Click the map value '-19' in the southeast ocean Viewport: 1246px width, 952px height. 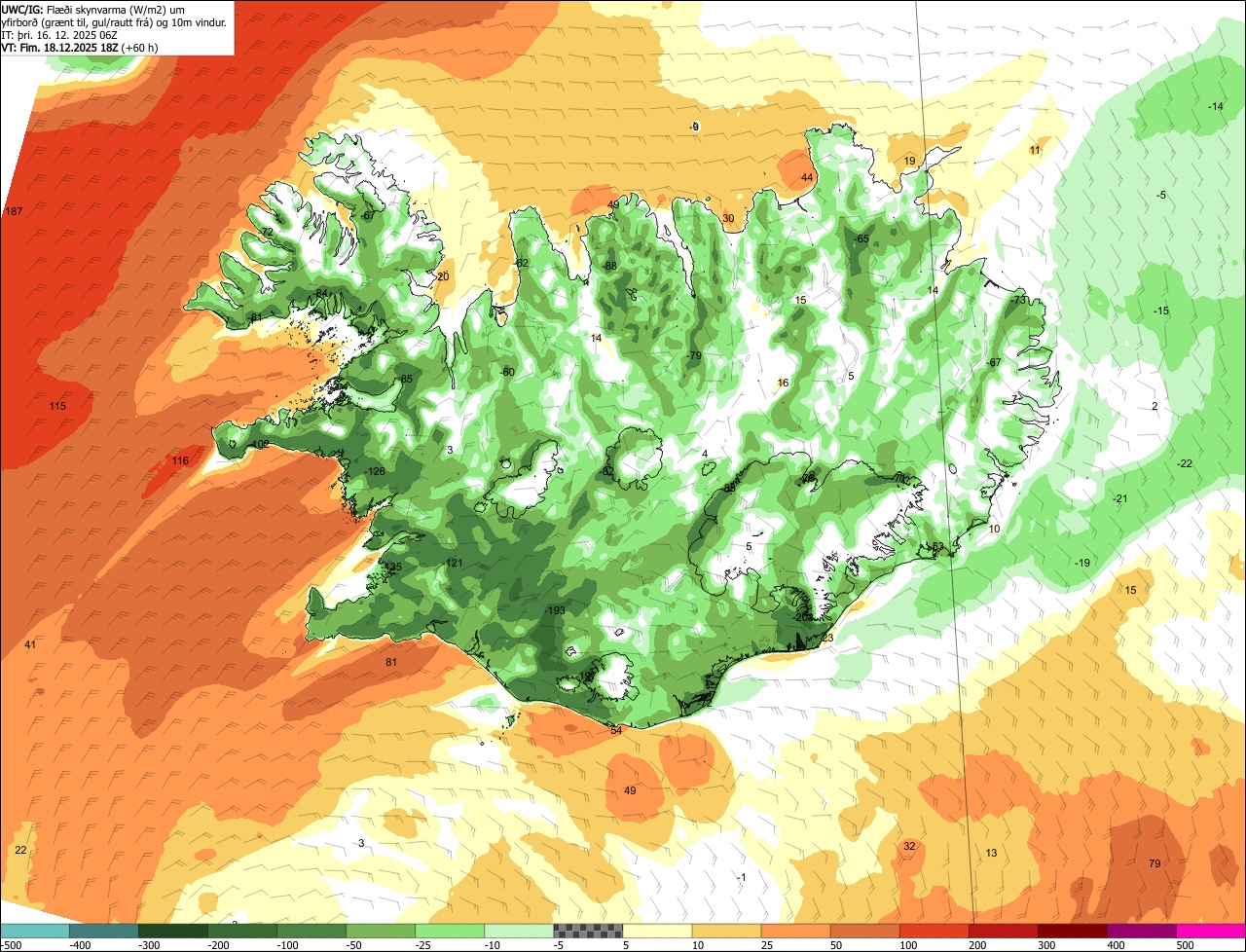tap(1082, 563)
